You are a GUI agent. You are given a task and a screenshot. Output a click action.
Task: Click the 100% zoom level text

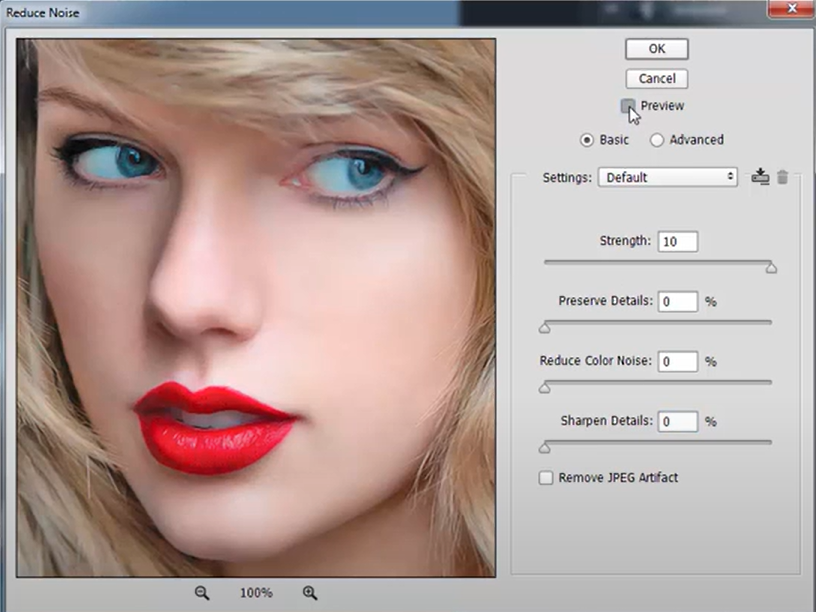click(256, 593)
